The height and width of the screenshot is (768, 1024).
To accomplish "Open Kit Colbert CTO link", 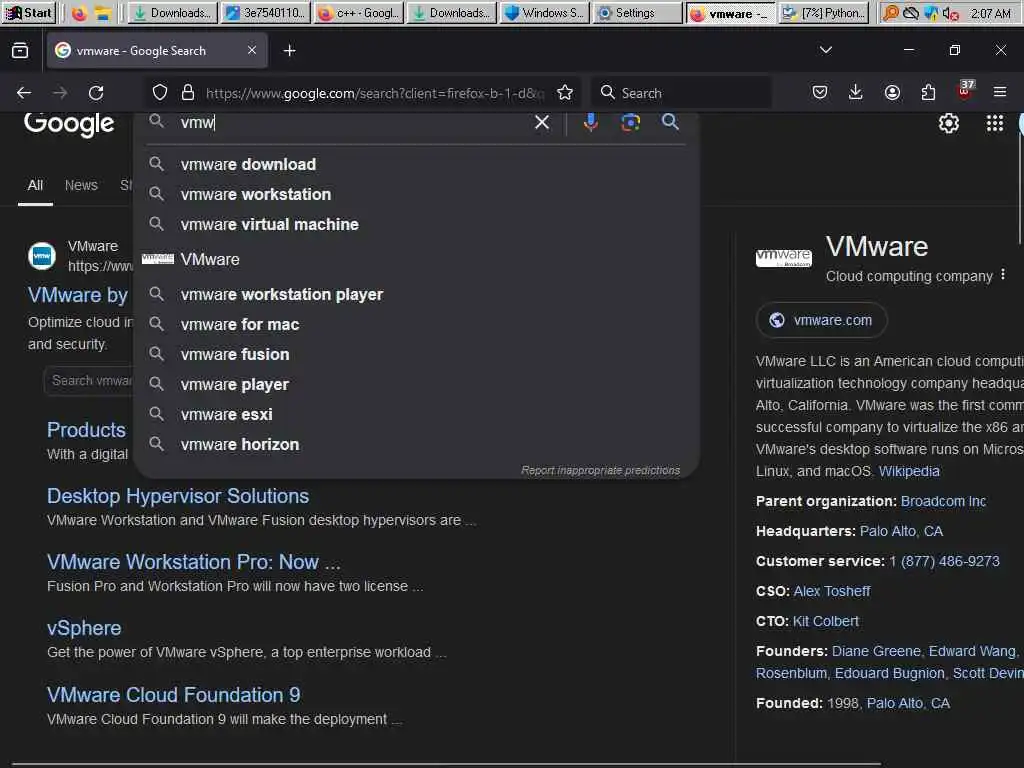I will [825, 621].
